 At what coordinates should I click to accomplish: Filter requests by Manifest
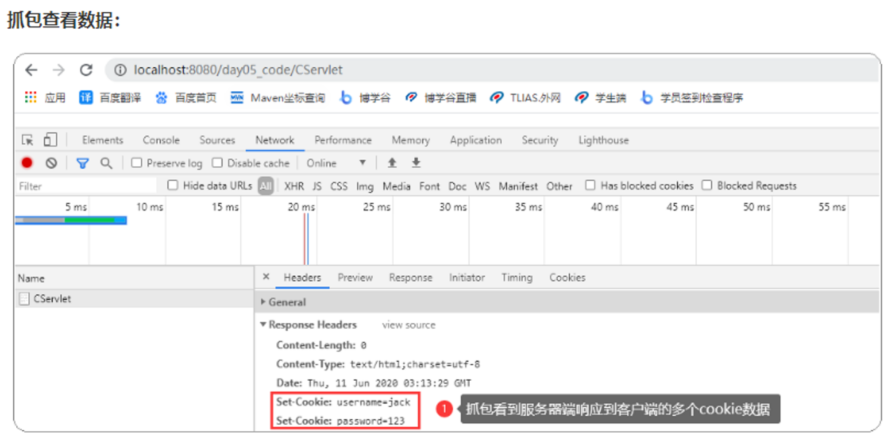[519, 186]
